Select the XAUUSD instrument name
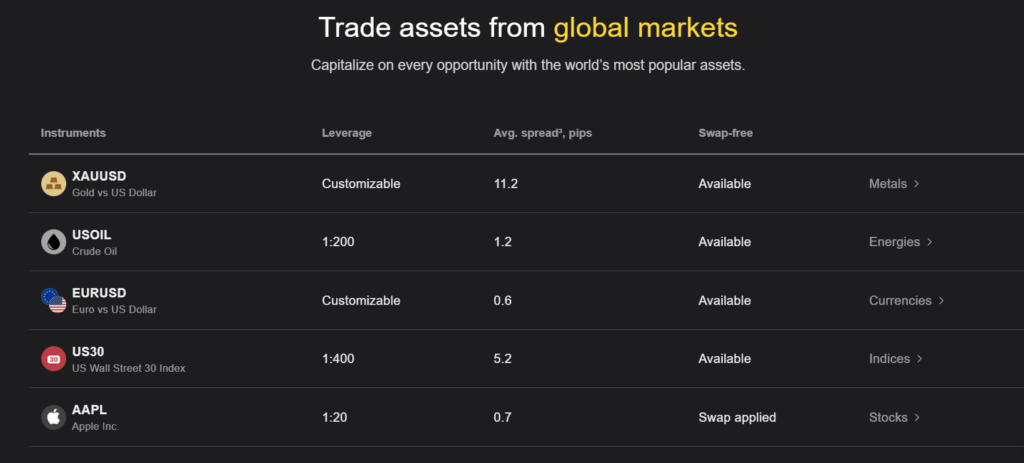Viewport: 1024px width, 463px height. [99, 176]
